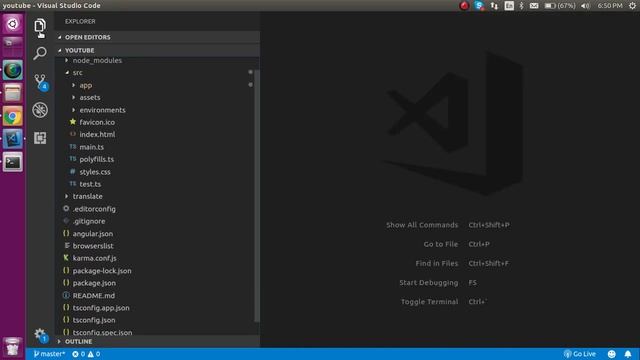Open problems panel via errors and warnings counter
The height and width of the screenshot is (360, 640).
(86, 354)
